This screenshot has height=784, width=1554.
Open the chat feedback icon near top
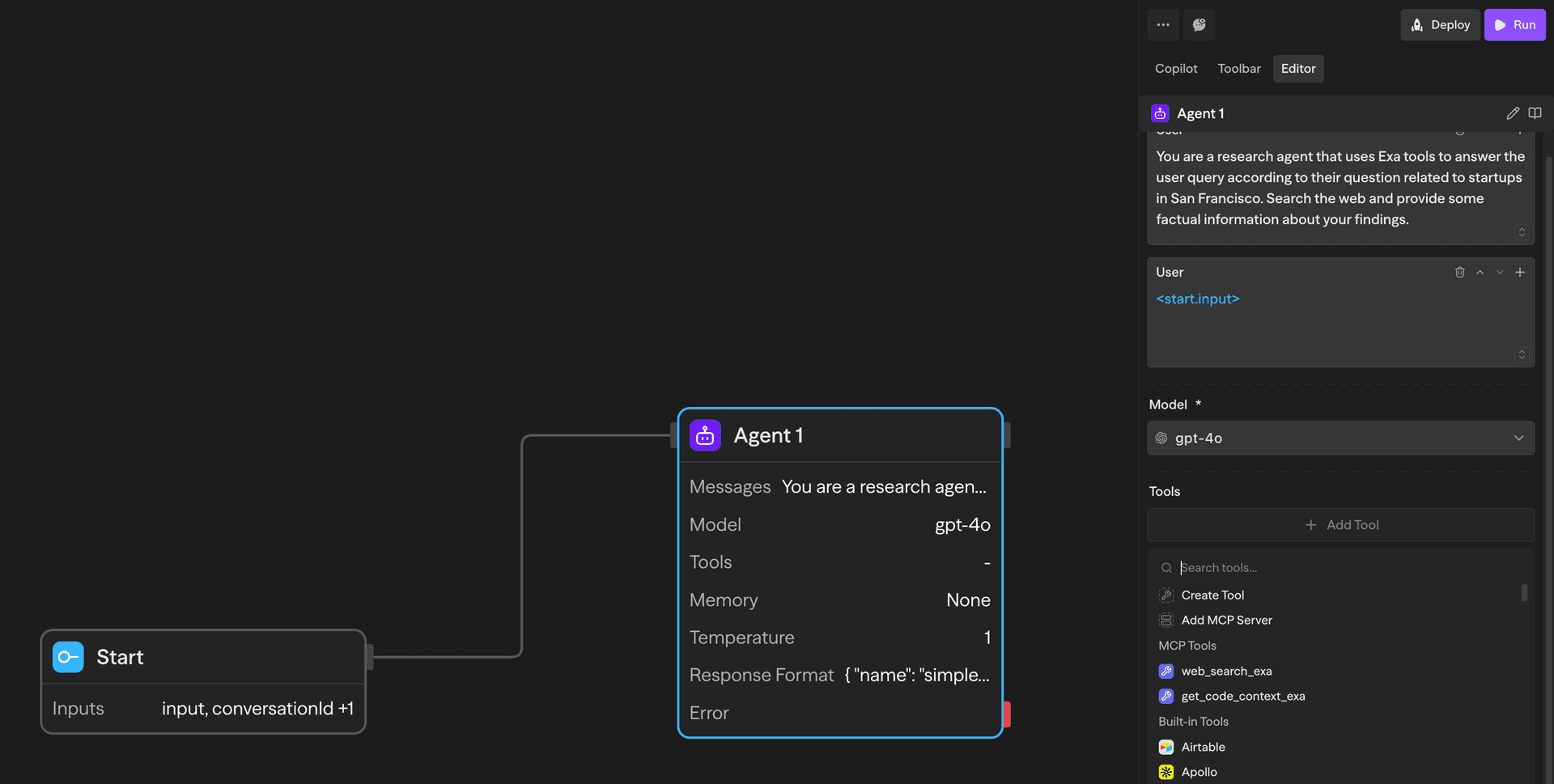tap(1199, 25)
